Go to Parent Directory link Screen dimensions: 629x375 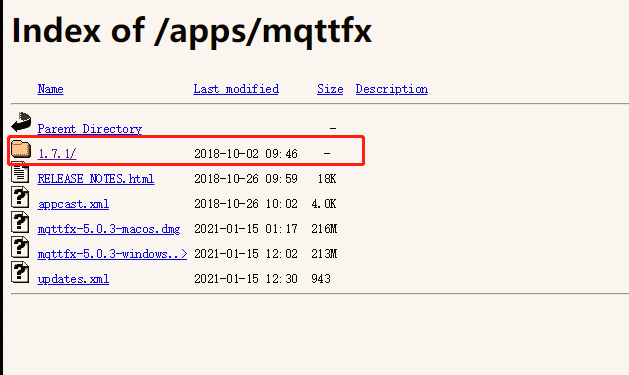tap(90, 129)
